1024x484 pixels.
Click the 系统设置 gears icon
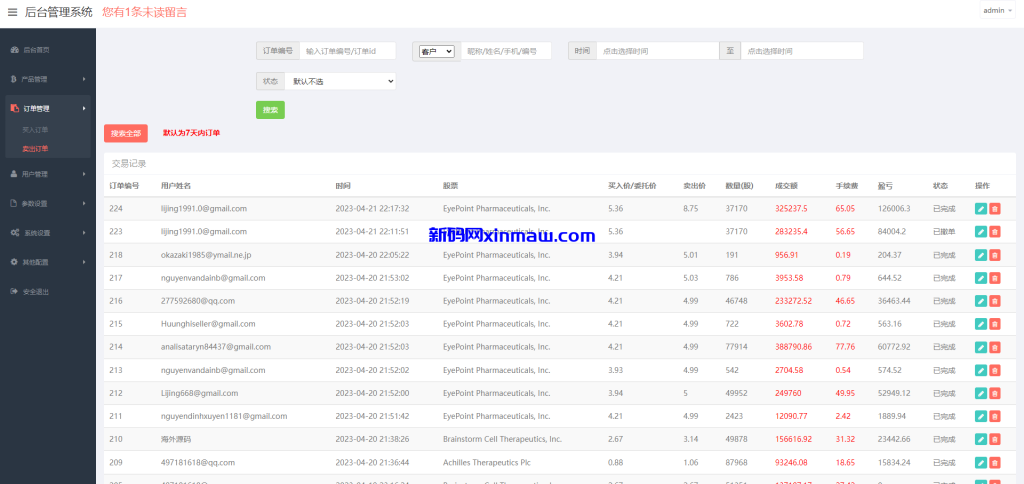[14, 233]
